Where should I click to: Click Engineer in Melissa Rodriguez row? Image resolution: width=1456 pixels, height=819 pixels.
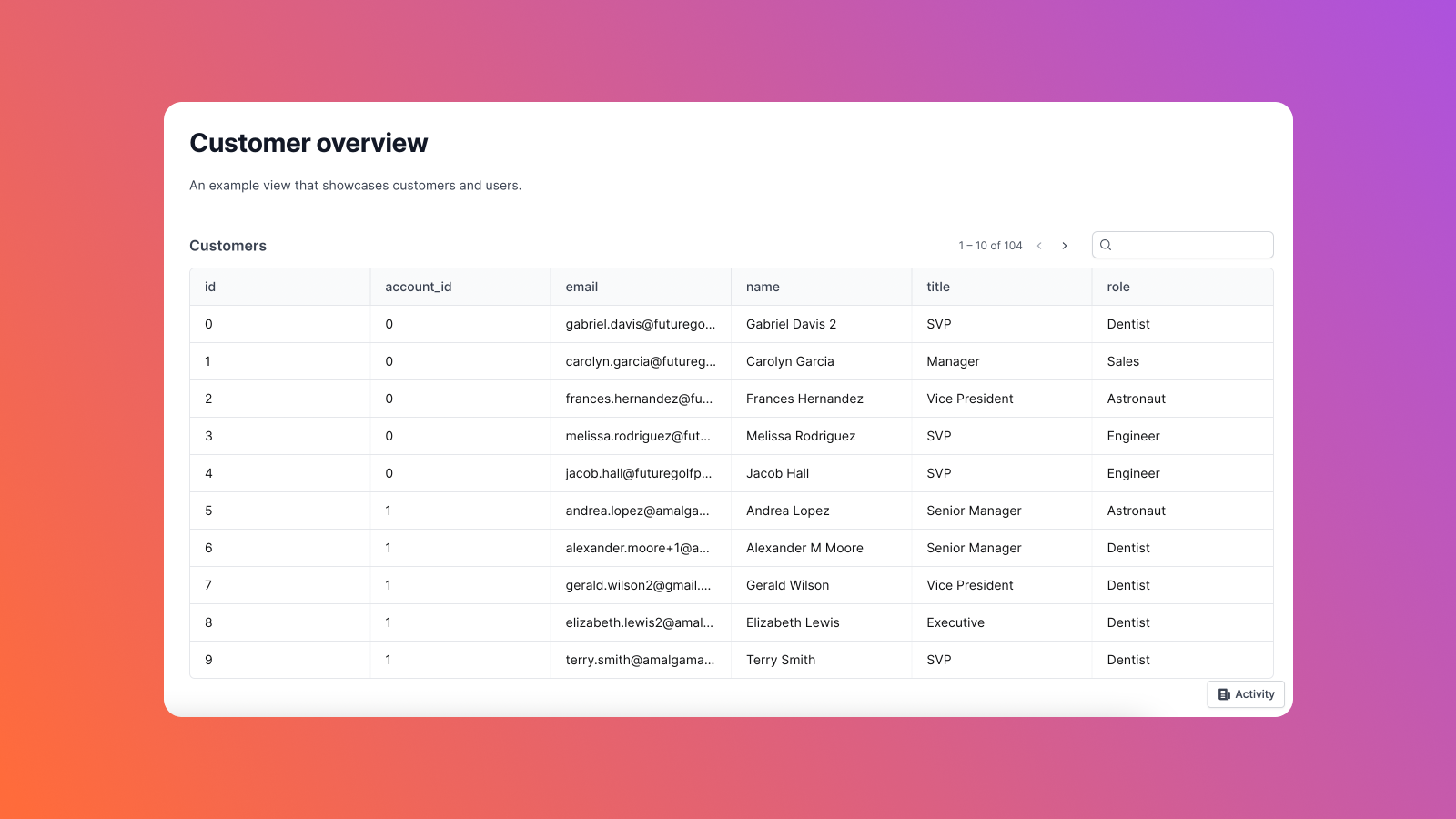click(x=1133, y=436)
